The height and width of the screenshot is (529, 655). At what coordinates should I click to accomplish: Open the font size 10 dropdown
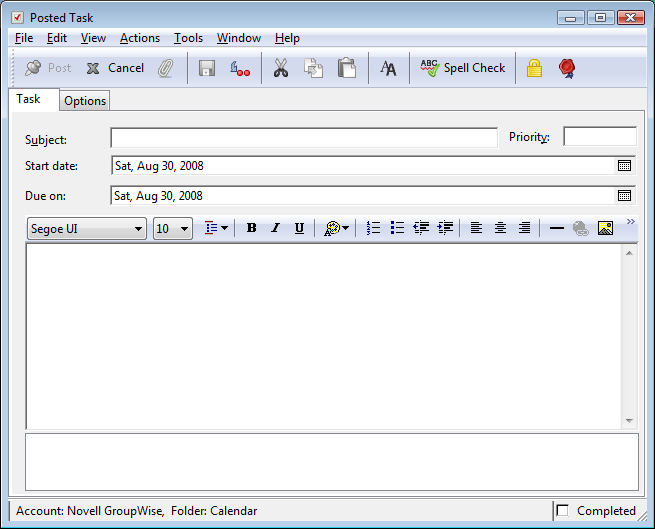pos(173,229)
